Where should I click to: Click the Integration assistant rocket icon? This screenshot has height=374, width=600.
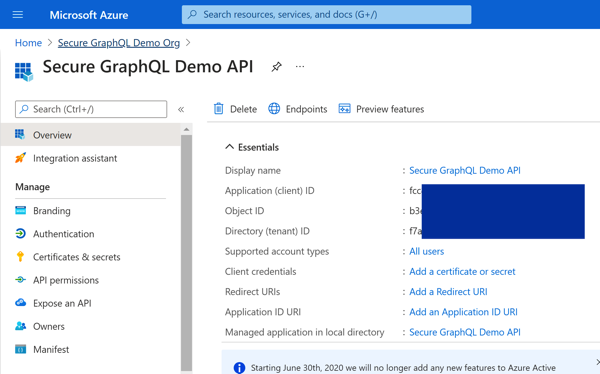point(20,158)
